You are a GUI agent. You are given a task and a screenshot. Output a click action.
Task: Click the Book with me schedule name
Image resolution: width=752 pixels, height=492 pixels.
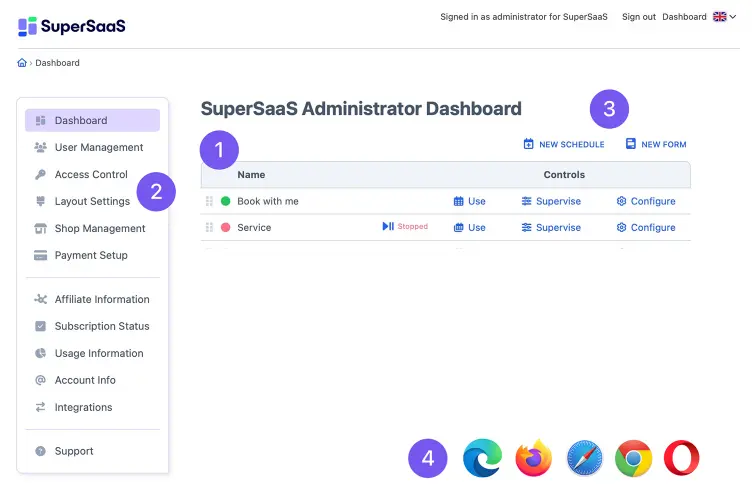click(268, 201)
